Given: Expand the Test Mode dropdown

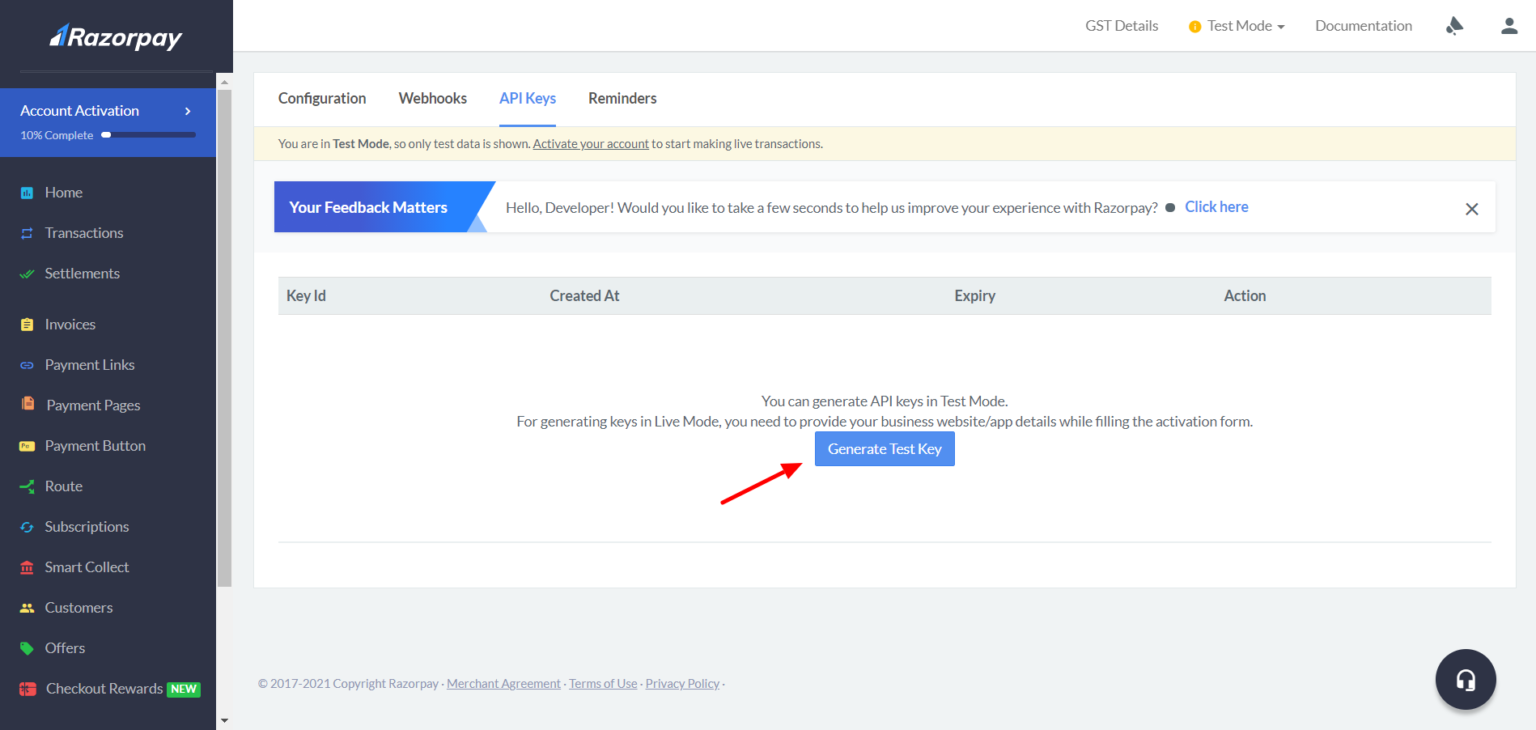Looking at the screenshot, I should click(1236, 25).
